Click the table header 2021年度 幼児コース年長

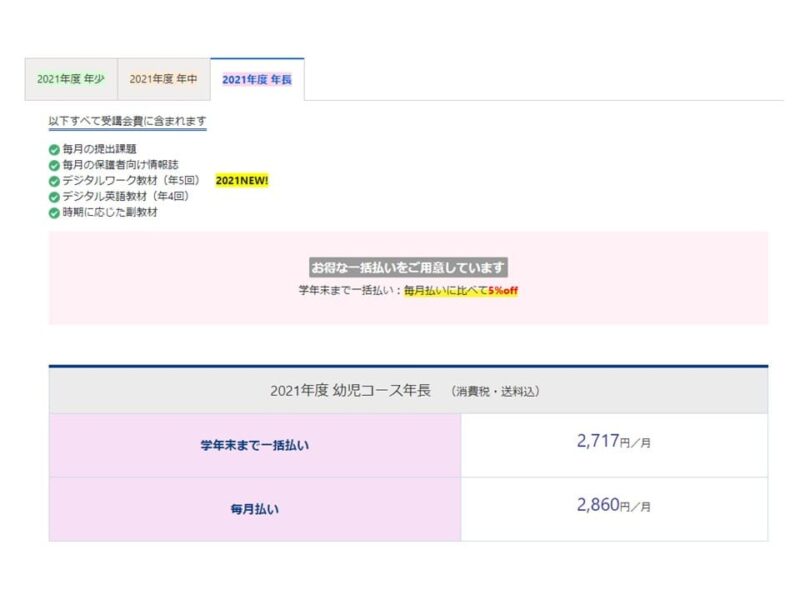pyautogui.click(x=351, y=391)
